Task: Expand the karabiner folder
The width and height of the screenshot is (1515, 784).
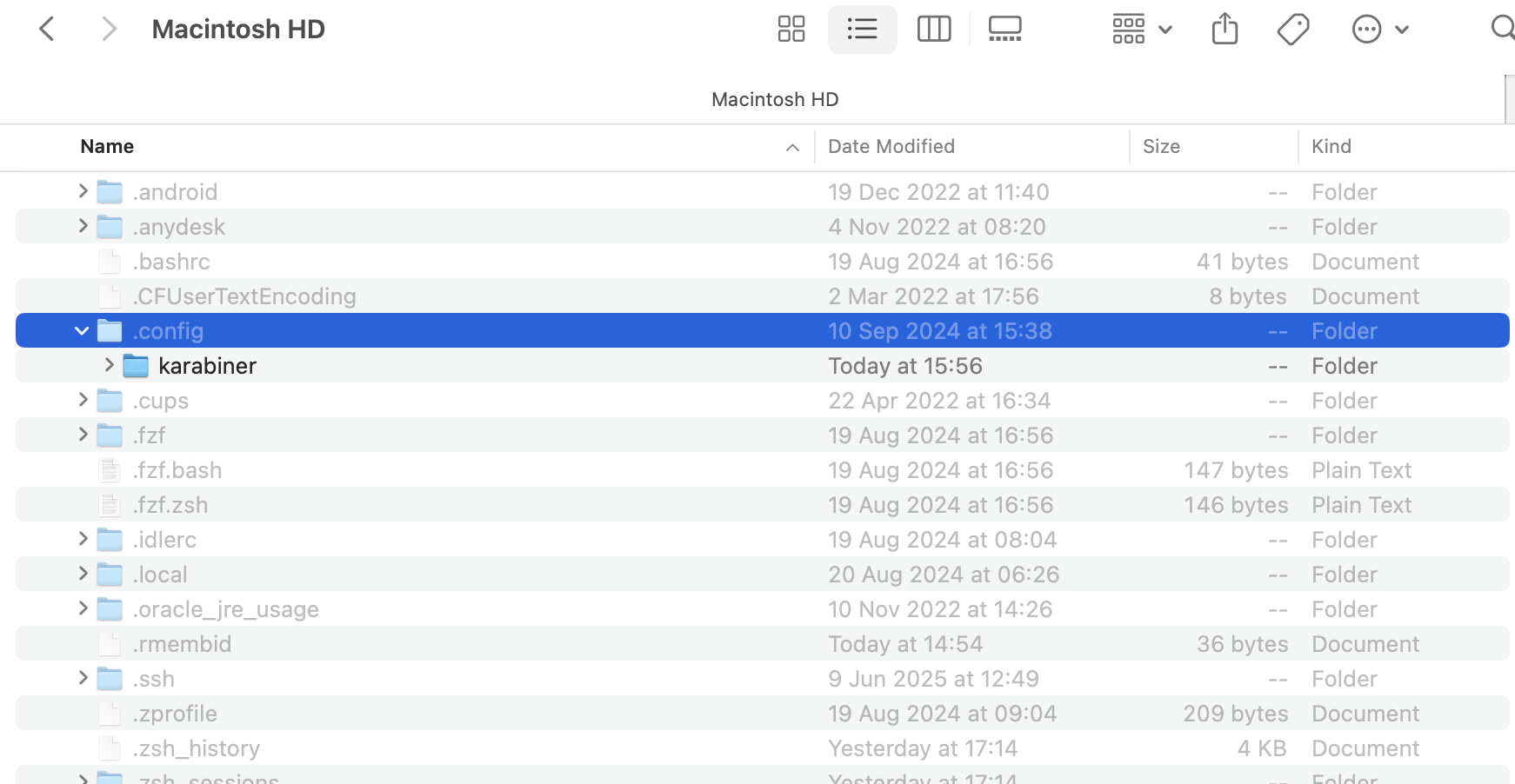Action: [109, 365]
